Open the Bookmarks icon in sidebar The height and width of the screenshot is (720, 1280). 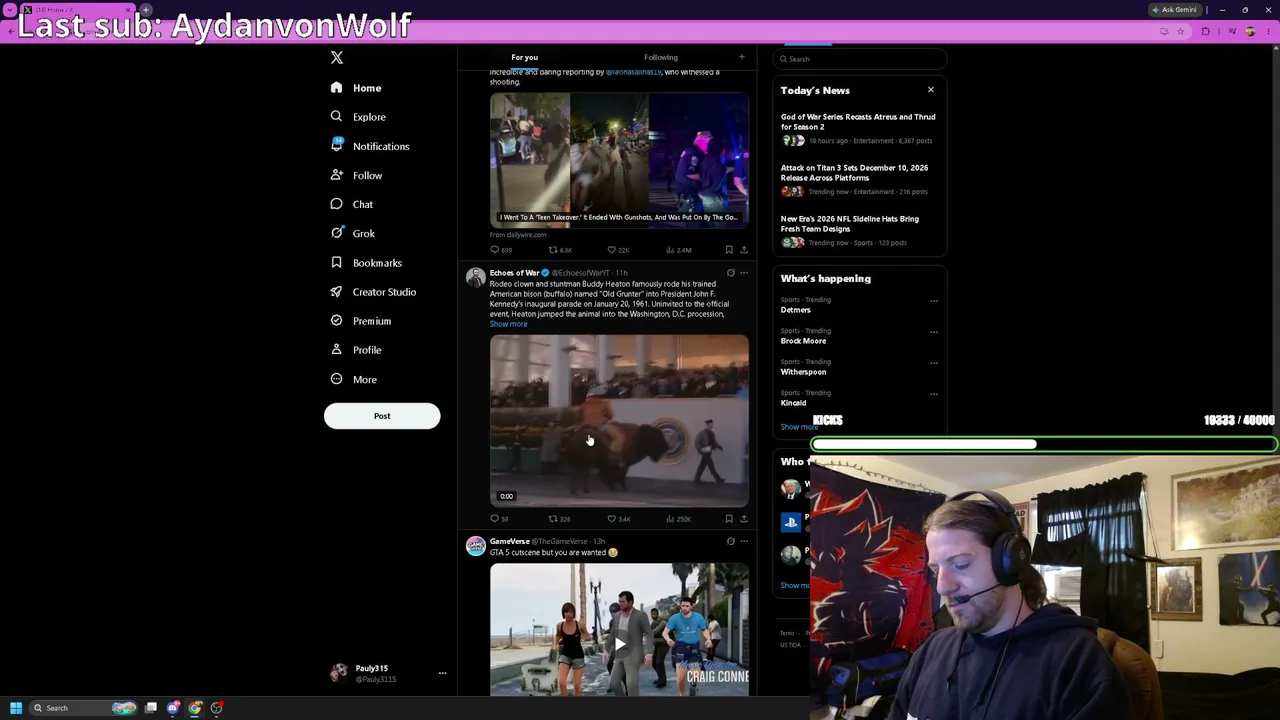[x=337, y=262]
